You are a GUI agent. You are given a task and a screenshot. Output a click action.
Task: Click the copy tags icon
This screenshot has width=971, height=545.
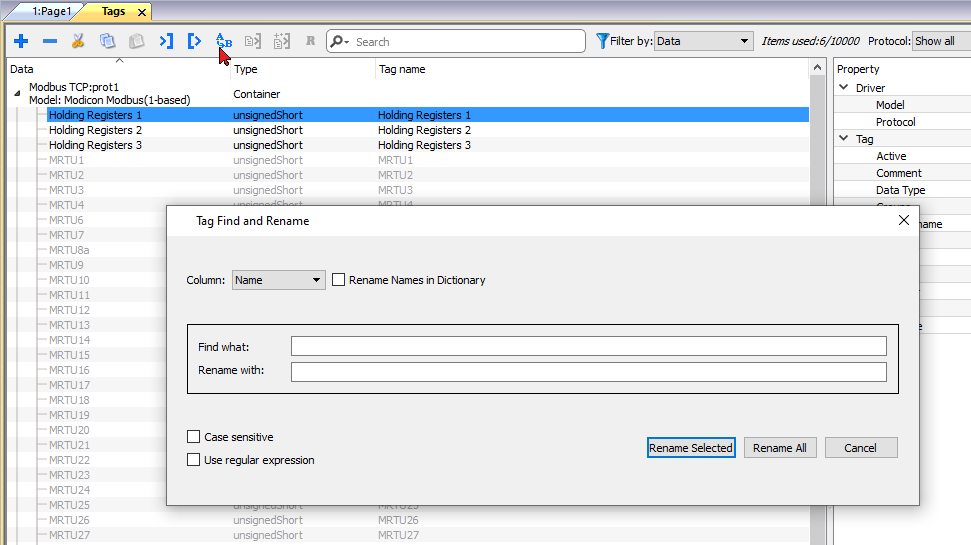click(107, 41)
